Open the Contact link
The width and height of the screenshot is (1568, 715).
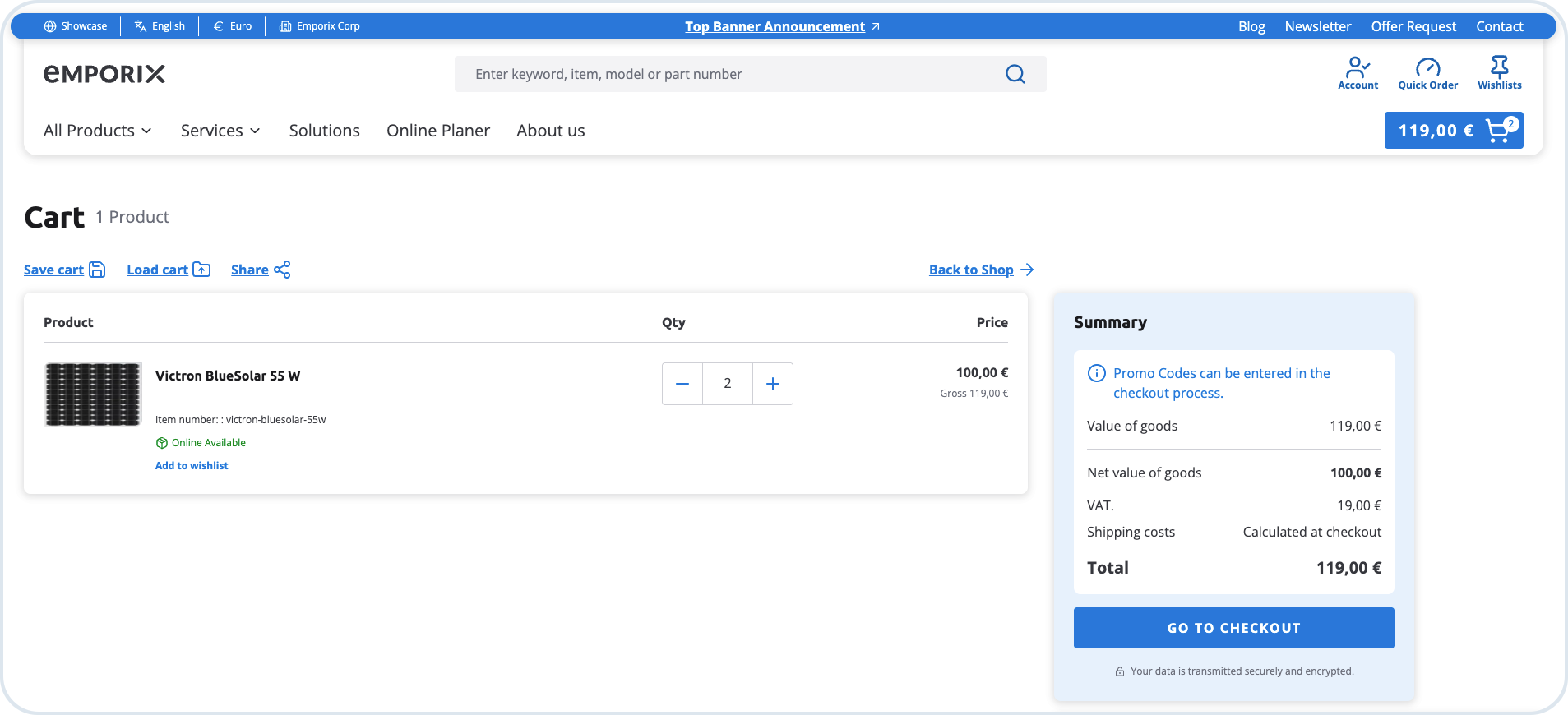tap(1499, 26)
